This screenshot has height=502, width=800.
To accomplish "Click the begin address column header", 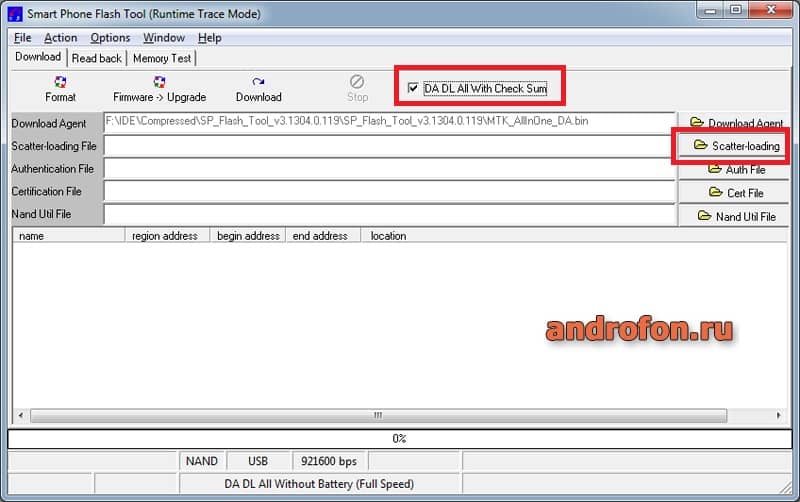I will (x=248, y=236).
